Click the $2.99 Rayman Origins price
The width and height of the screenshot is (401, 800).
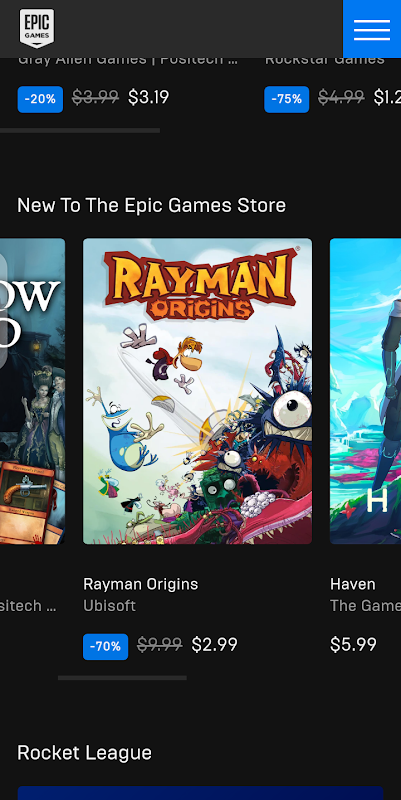[x=214, y=645]
